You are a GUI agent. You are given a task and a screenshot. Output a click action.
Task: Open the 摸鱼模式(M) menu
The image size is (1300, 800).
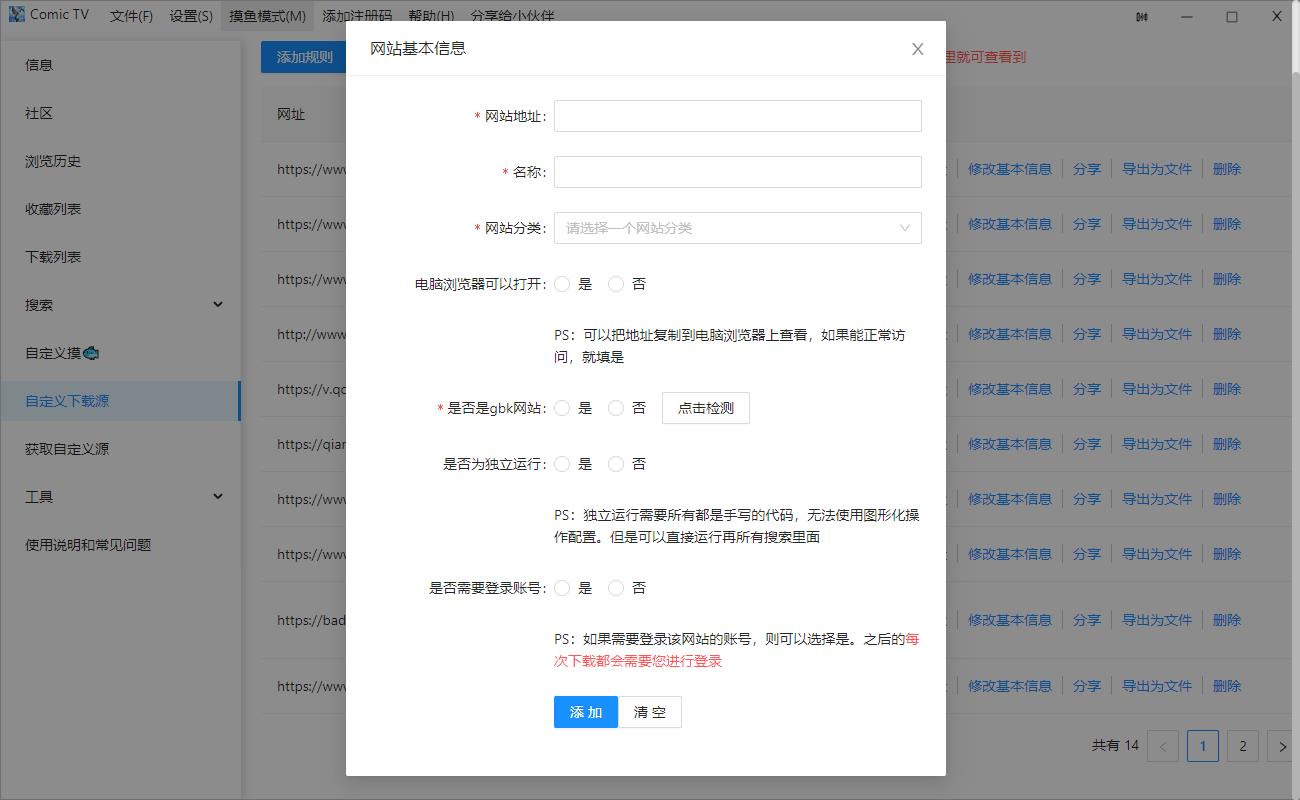[267, 16]
